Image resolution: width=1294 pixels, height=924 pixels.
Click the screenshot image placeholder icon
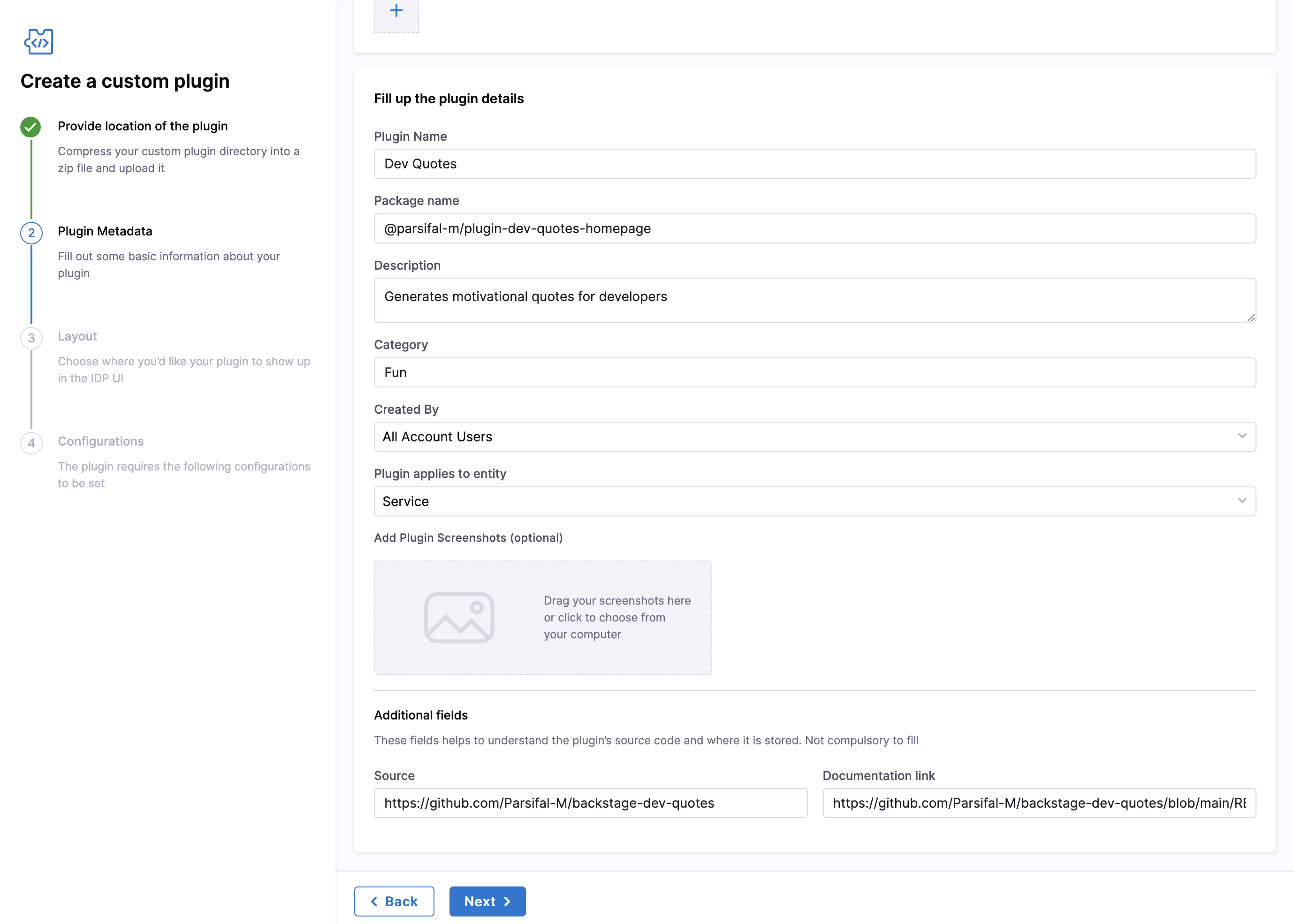(x=459, y=618)
